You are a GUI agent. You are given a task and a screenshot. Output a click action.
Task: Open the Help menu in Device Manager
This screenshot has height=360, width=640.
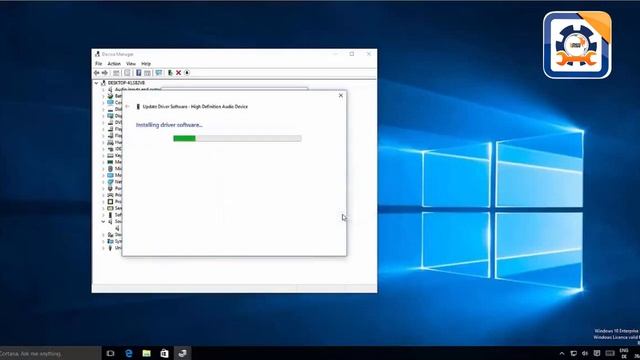146,64
